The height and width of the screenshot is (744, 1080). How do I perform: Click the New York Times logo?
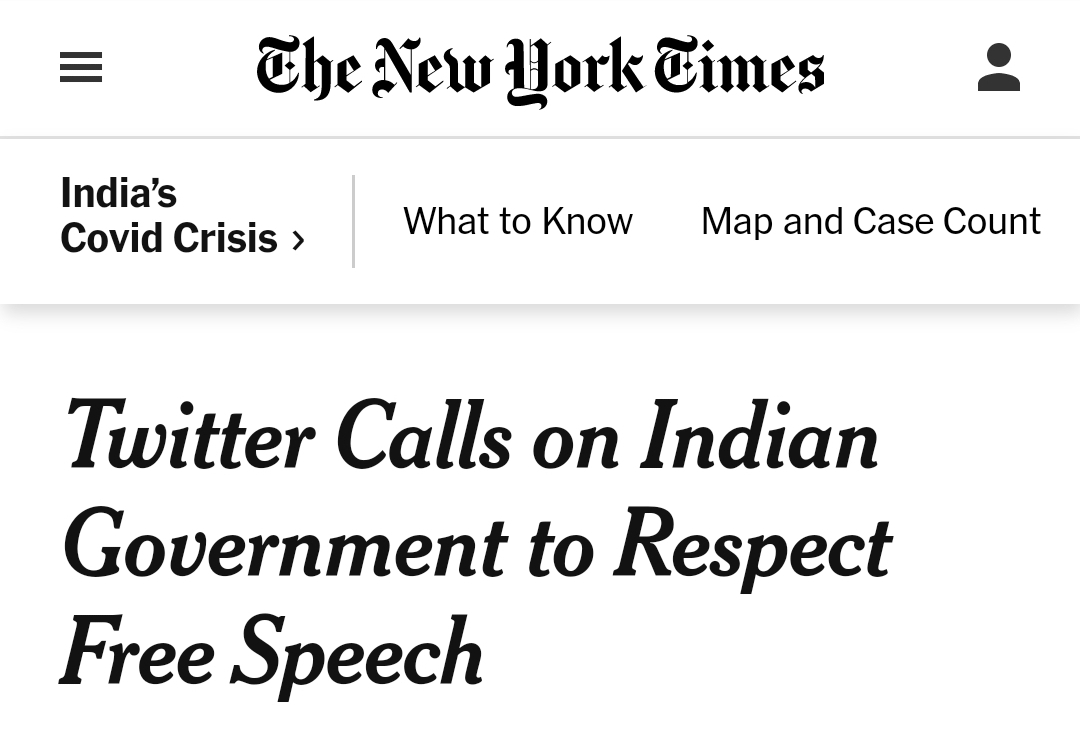[540, 69]
